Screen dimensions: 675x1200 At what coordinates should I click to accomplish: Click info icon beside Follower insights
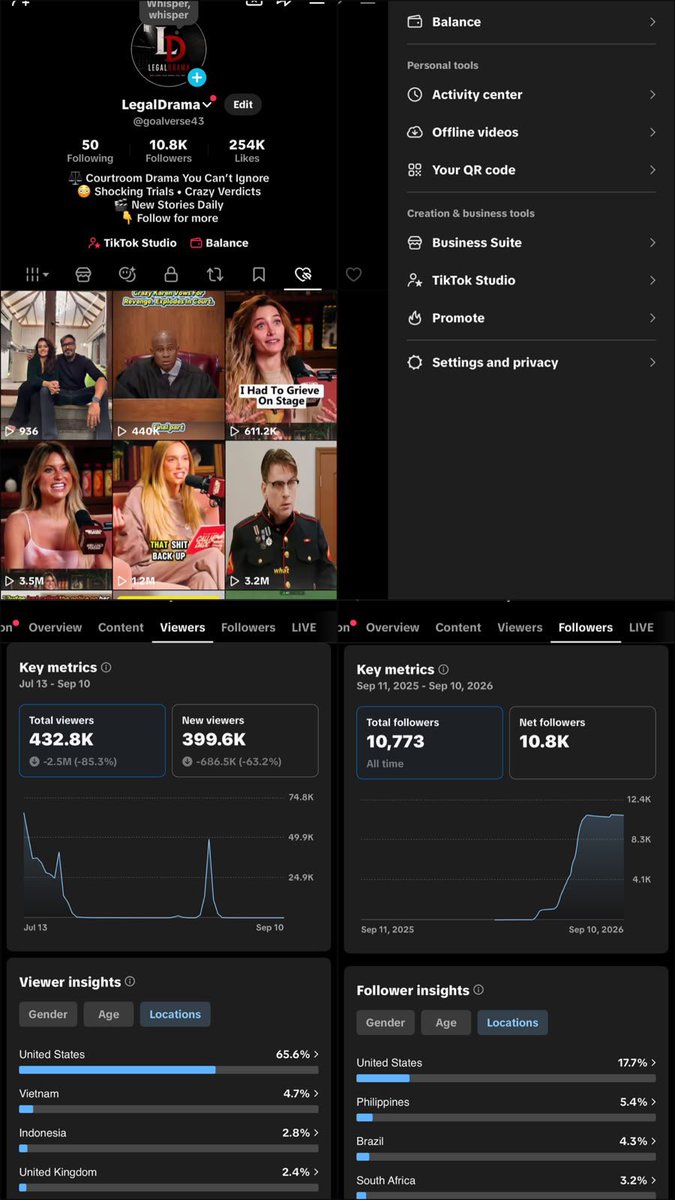pos(478,990)
